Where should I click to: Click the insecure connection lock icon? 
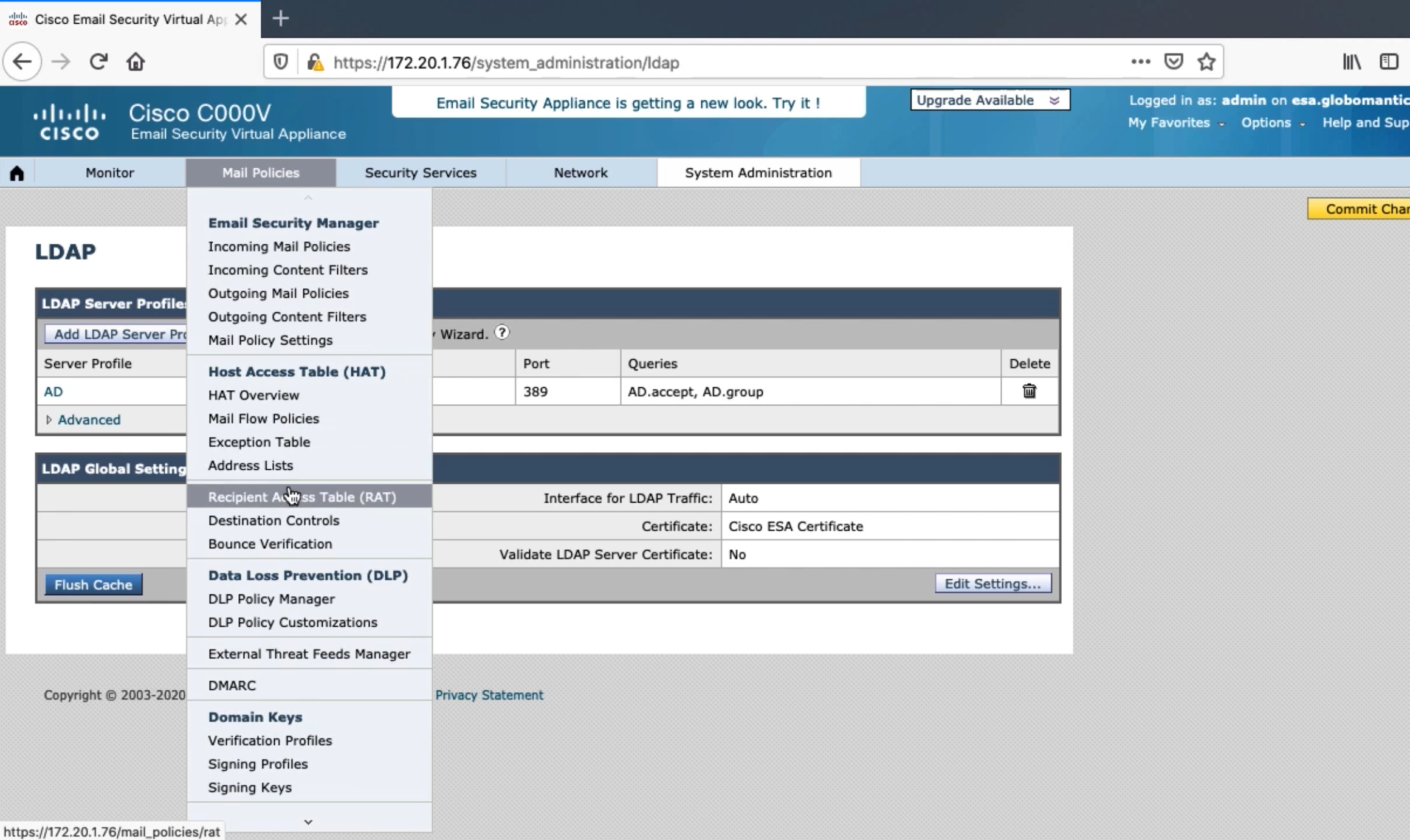[x=315, y=62]
